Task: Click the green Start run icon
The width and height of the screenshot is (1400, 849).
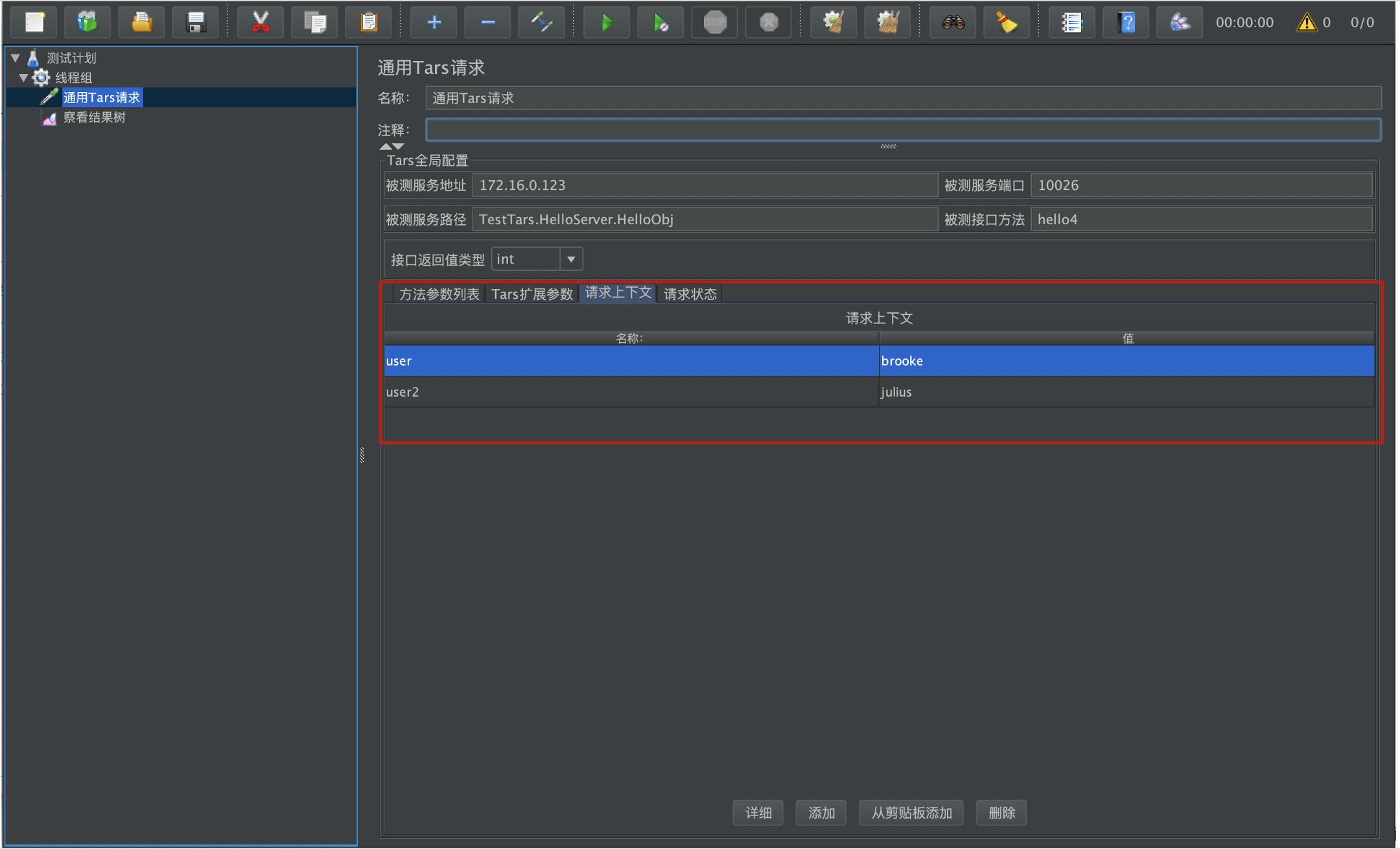Action: [x=607, y=23]
